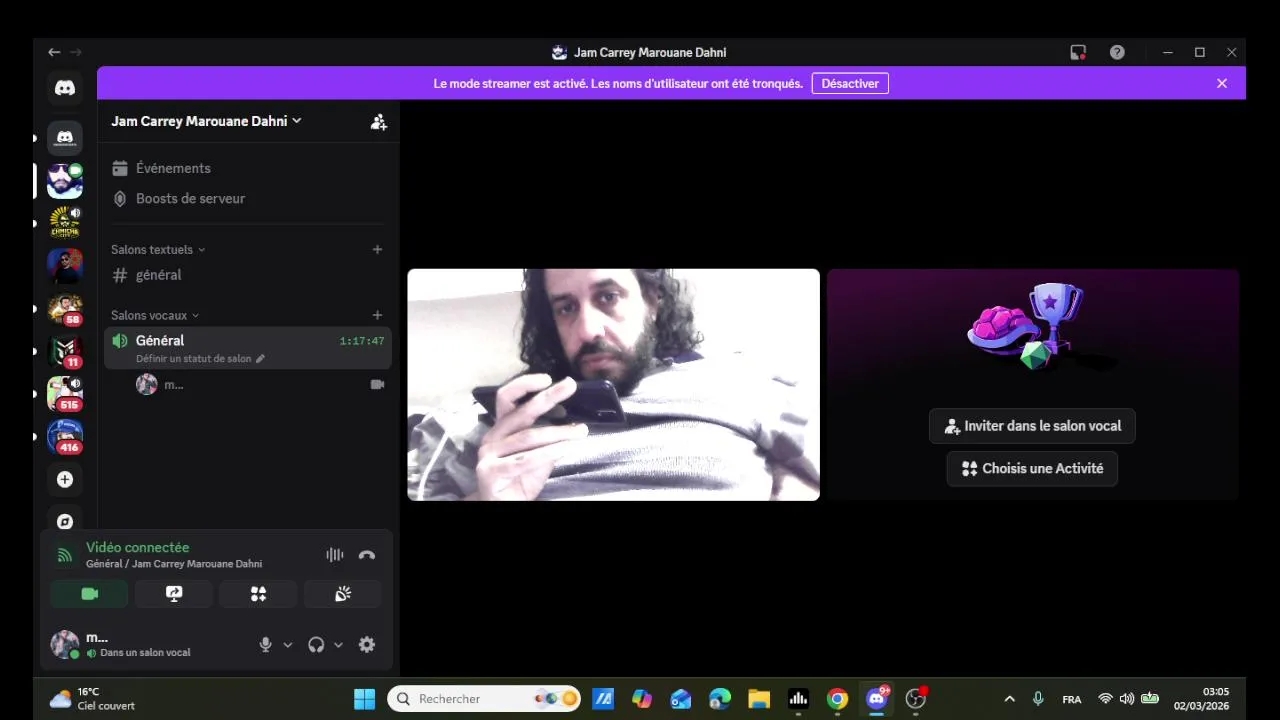
Task: Add a server with plus icon
Action: click(65, 480)
